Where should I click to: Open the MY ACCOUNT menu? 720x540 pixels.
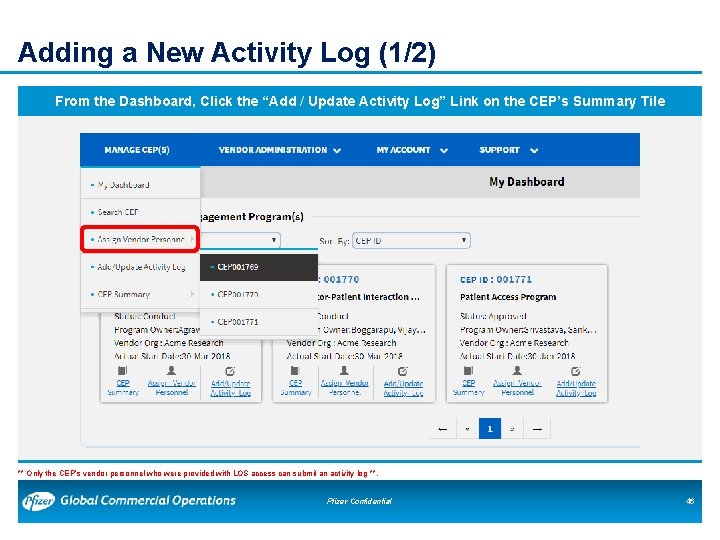pyautogui.click(x=403, y=150)
